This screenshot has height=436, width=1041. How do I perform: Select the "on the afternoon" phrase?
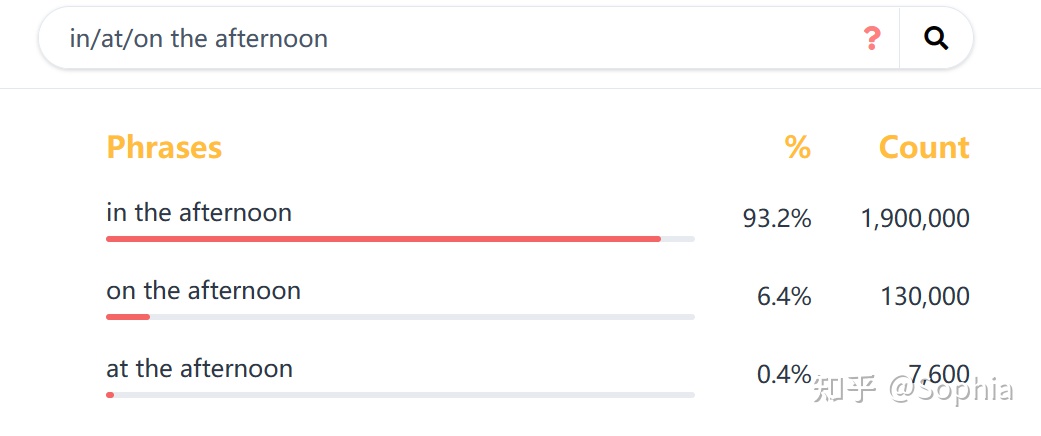[x=203, y=291]
